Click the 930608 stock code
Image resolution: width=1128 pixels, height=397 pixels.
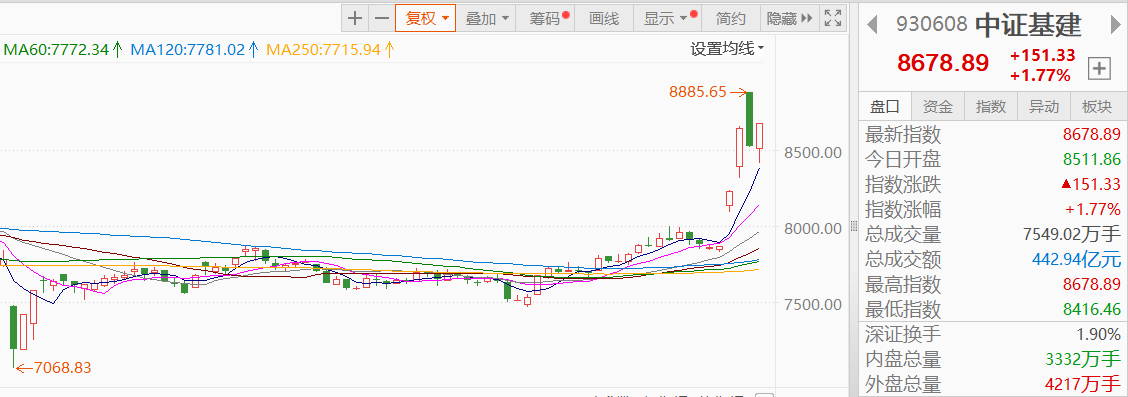pos(932,25)
